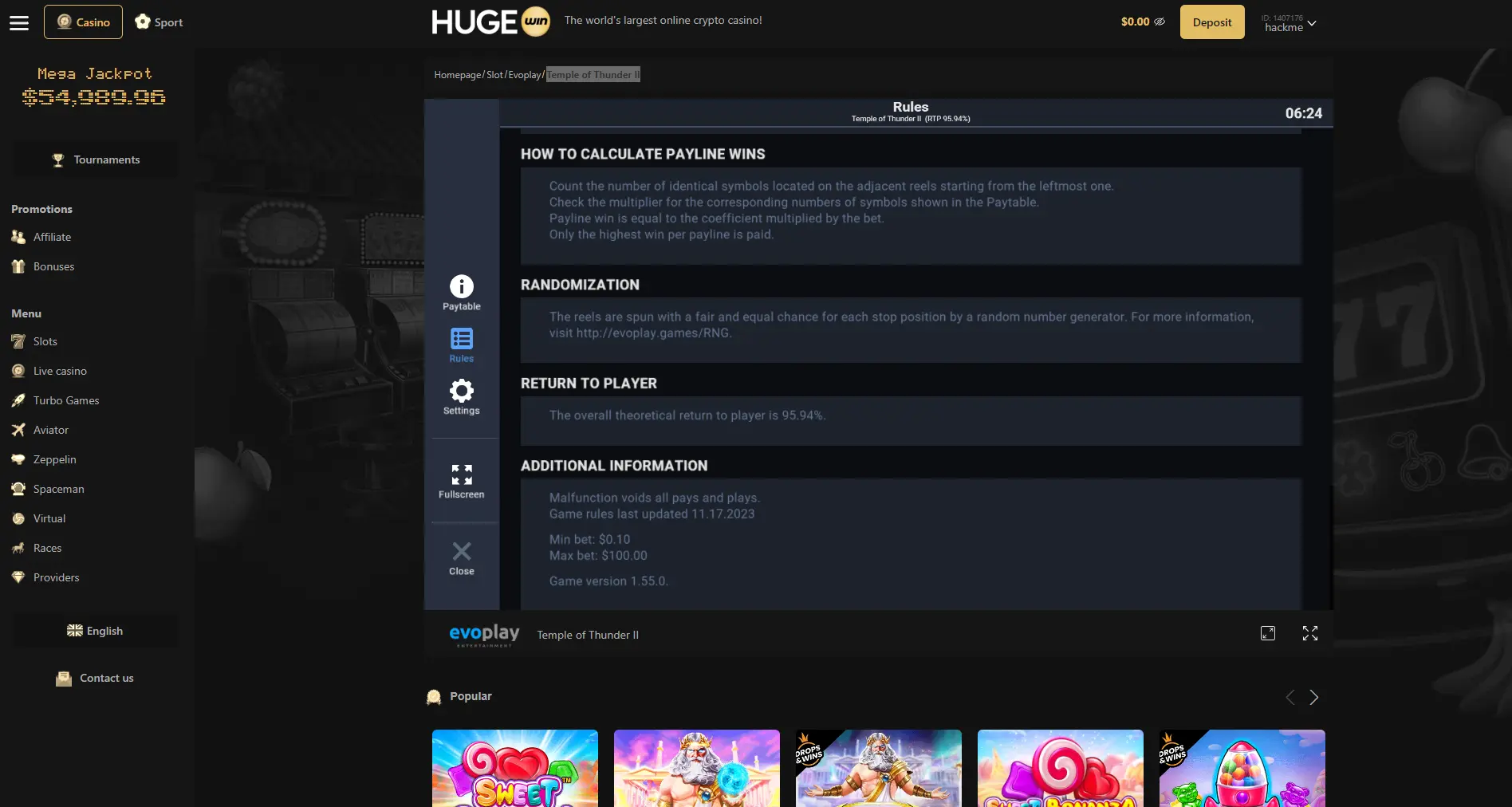The image size is (1512, 807).
Task: Click the Aviator plane icon
Action: click(18, 430)
